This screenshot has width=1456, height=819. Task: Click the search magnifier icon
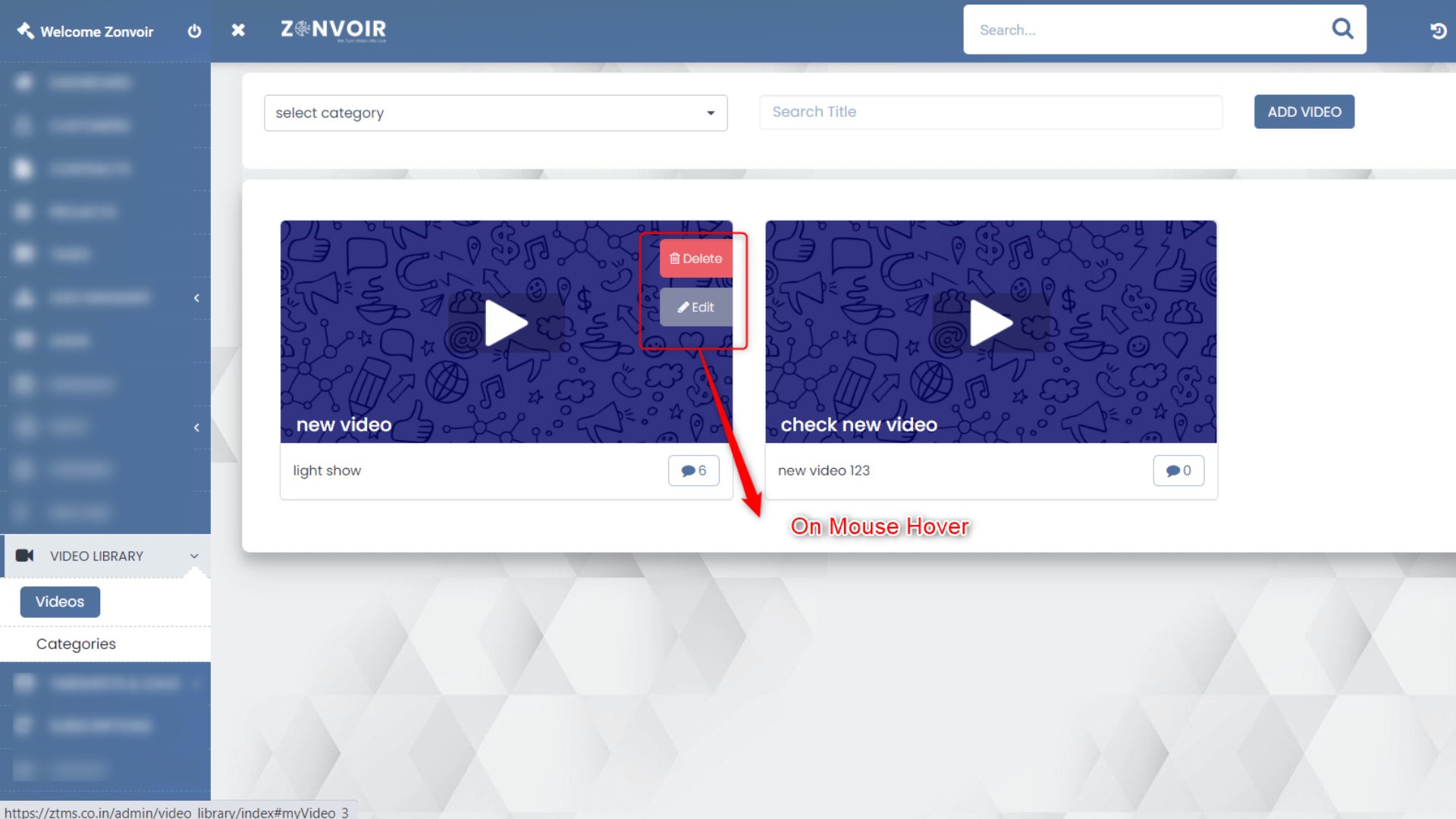[1342, 29]
